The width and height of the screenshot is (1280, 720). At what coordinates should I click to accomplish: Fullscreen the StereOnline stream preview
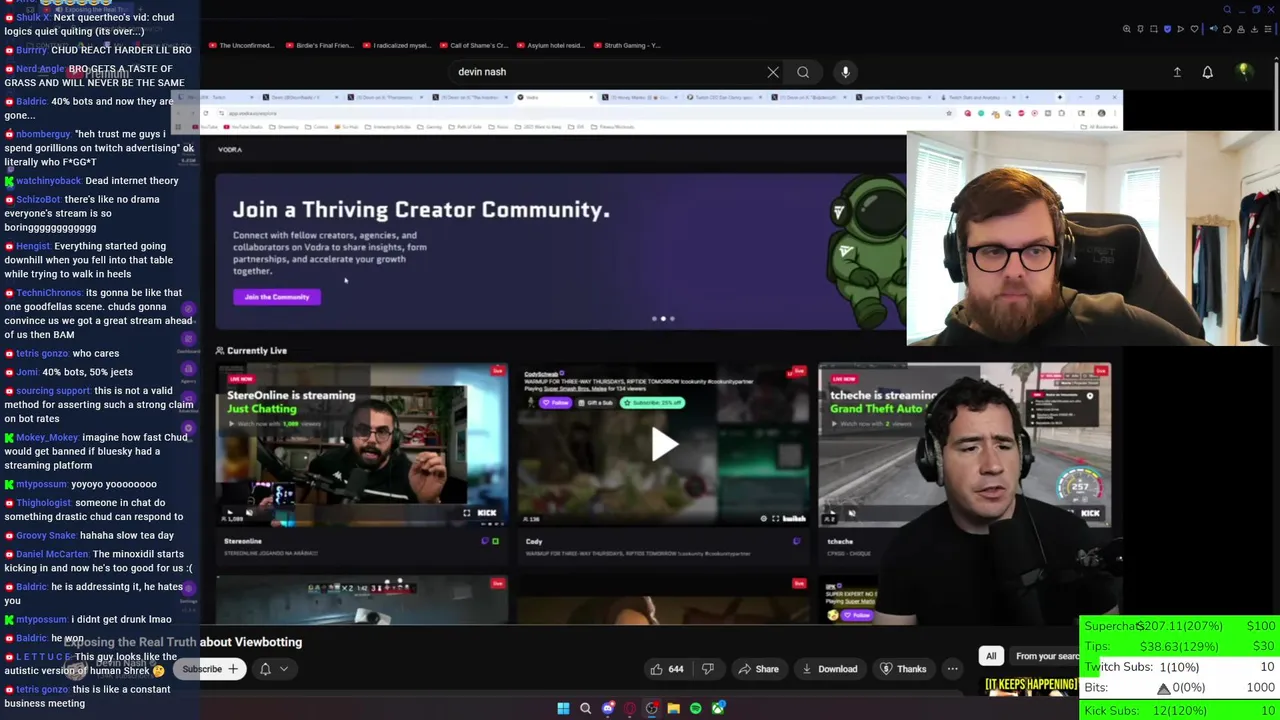[466, 513]
